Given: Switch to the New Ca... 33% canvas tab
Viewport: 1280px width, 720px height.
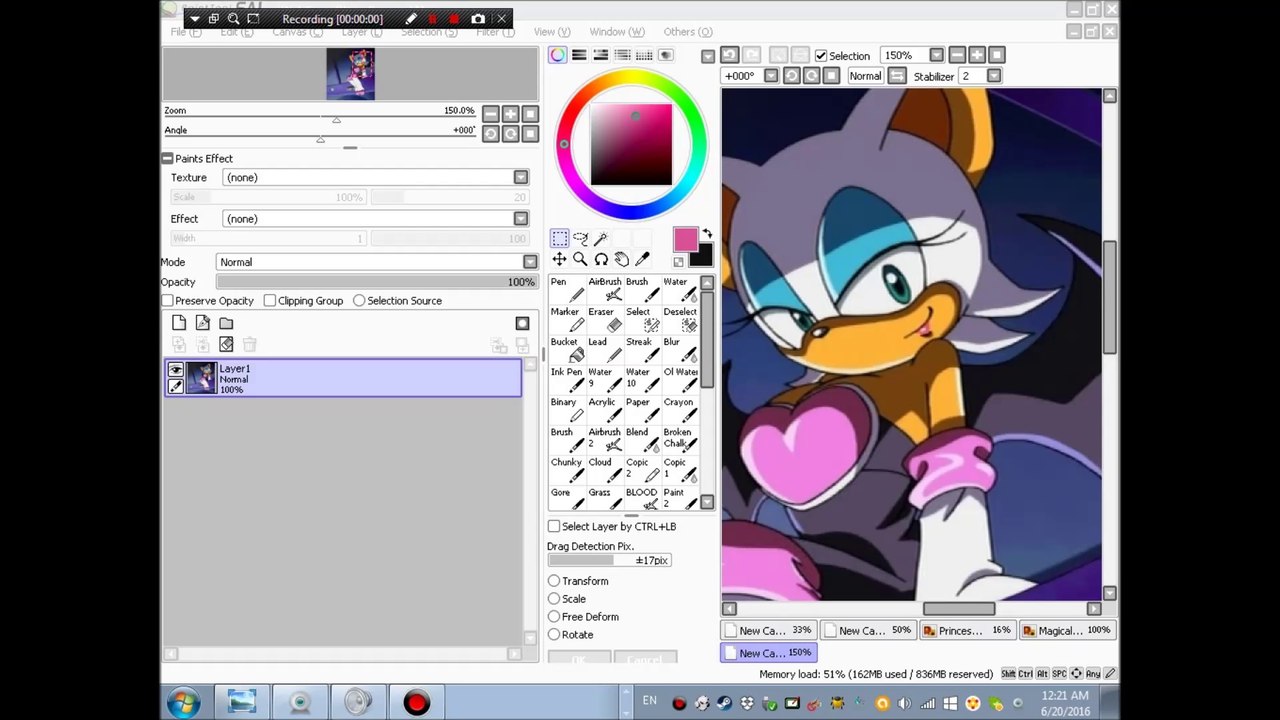Looking at the screenshot, I should [x=768, y=630].
